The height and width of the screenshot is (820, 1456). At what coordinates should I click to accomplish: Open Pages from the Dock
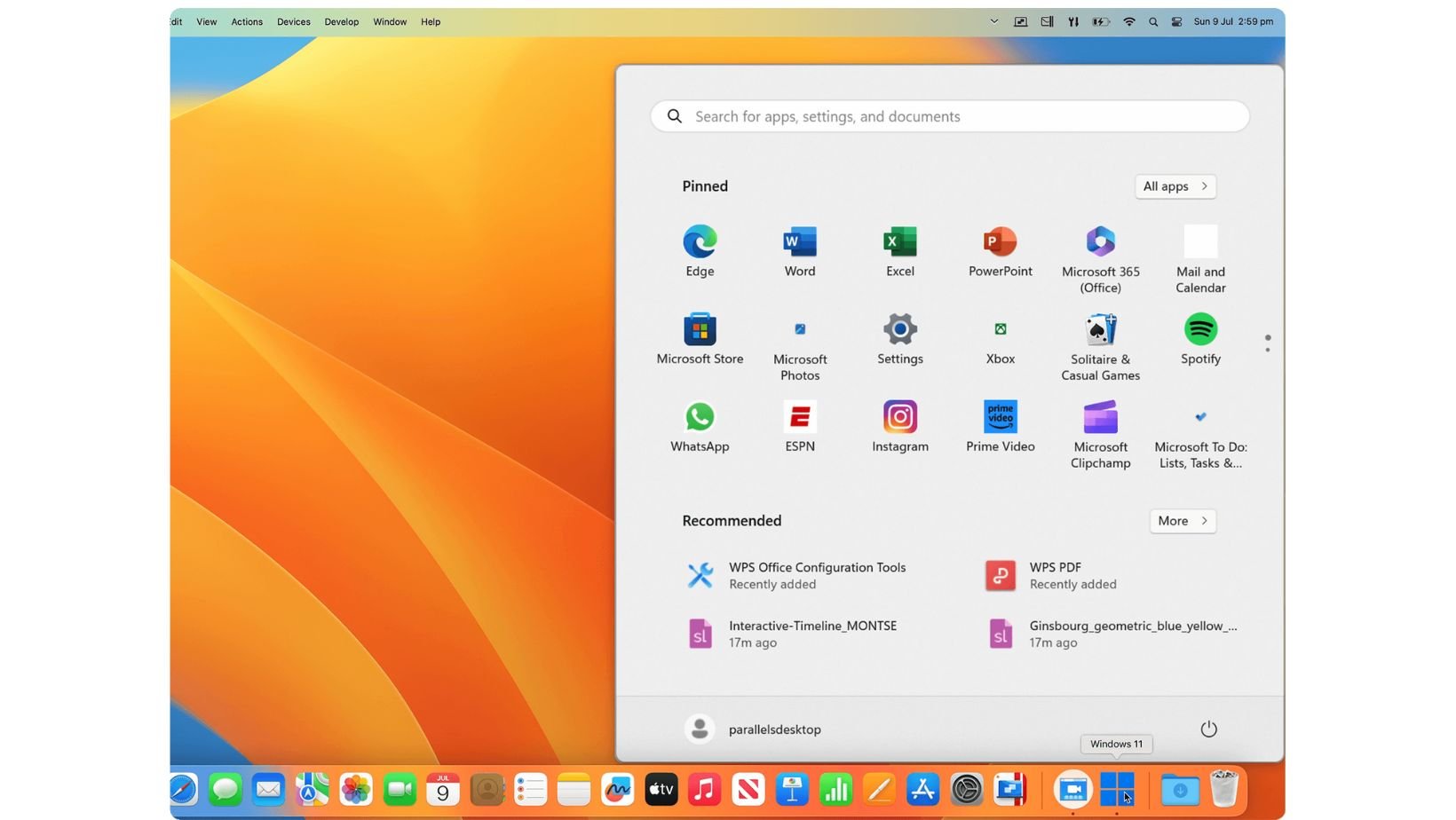(879, 789)
